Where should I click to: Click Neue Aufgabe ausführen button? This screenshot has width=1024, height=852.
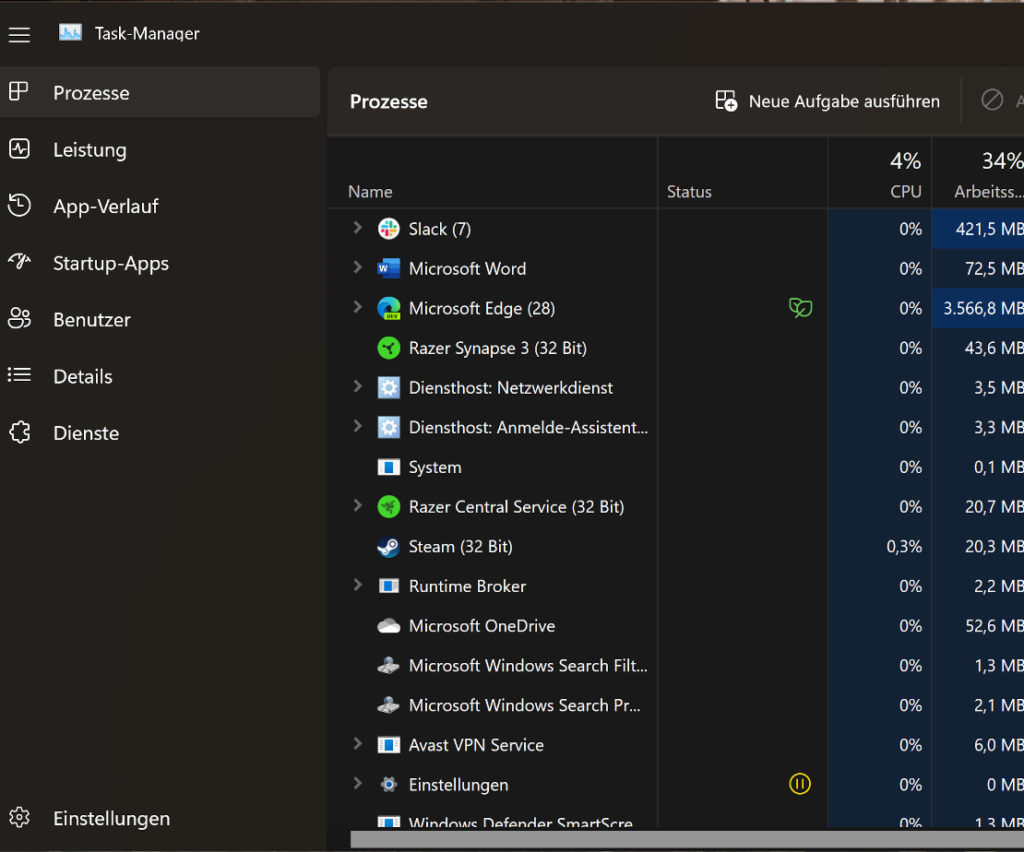click(827, 101)
